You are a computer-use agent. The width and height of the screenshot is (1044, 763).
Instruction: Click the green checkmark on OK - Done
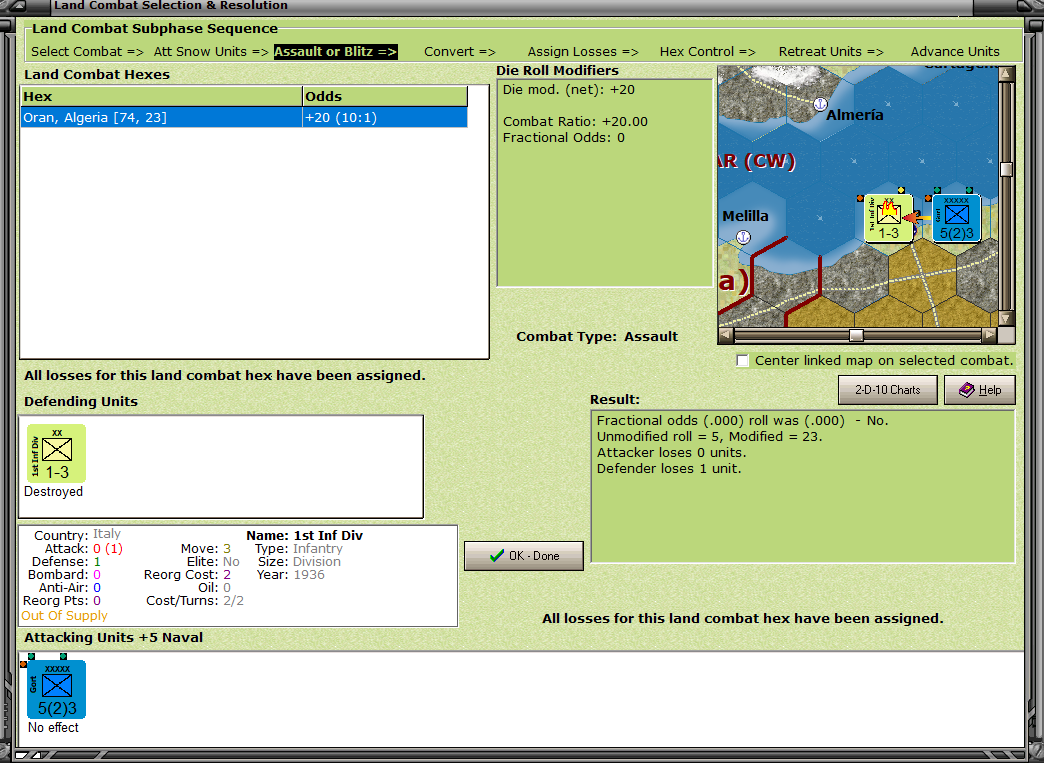[x=497, y=555]
